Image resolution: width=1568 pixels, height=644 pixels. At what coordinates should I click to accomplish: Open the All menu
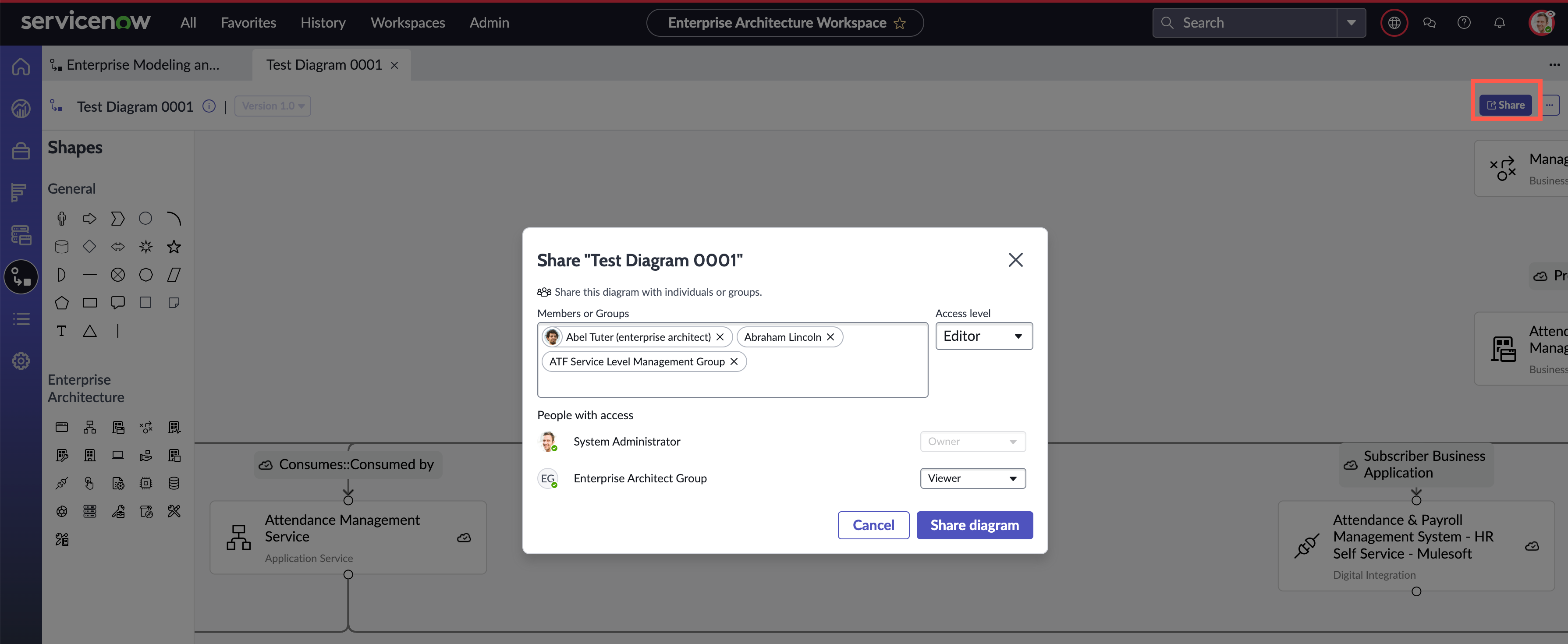(188, 23)
